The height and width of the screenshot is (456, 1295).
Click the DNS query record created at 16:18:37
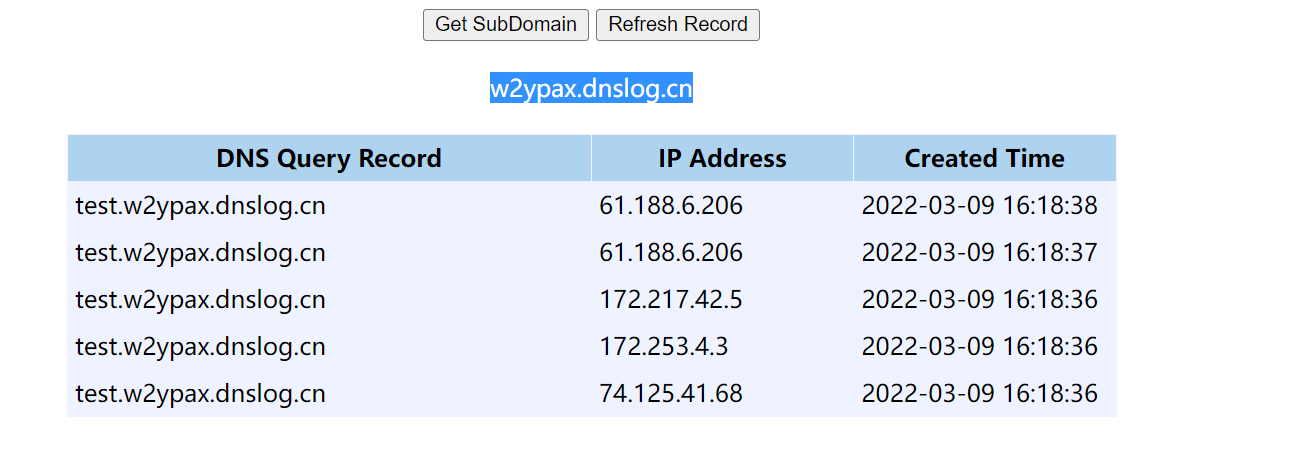coord(201,252)
